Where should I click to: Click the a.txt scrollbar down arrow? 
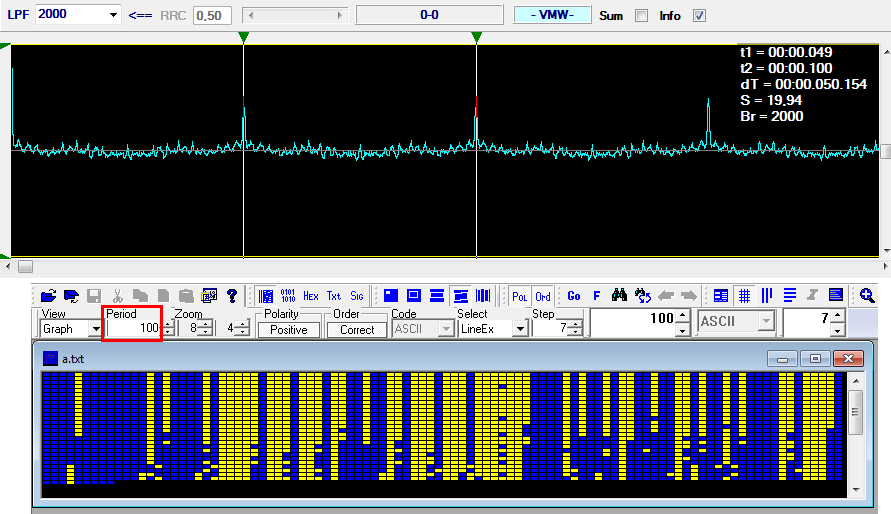(856, 490)
